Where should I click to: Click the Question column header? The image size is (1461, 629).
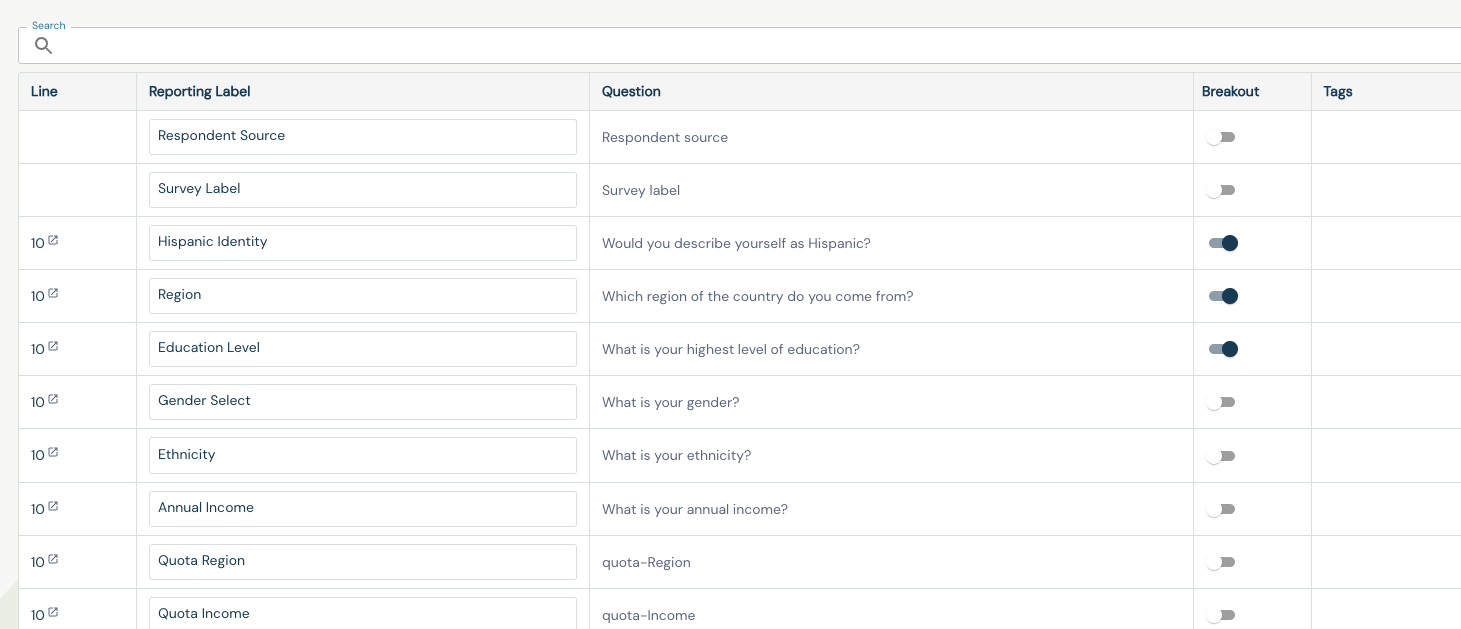click(x=631, y=91)
